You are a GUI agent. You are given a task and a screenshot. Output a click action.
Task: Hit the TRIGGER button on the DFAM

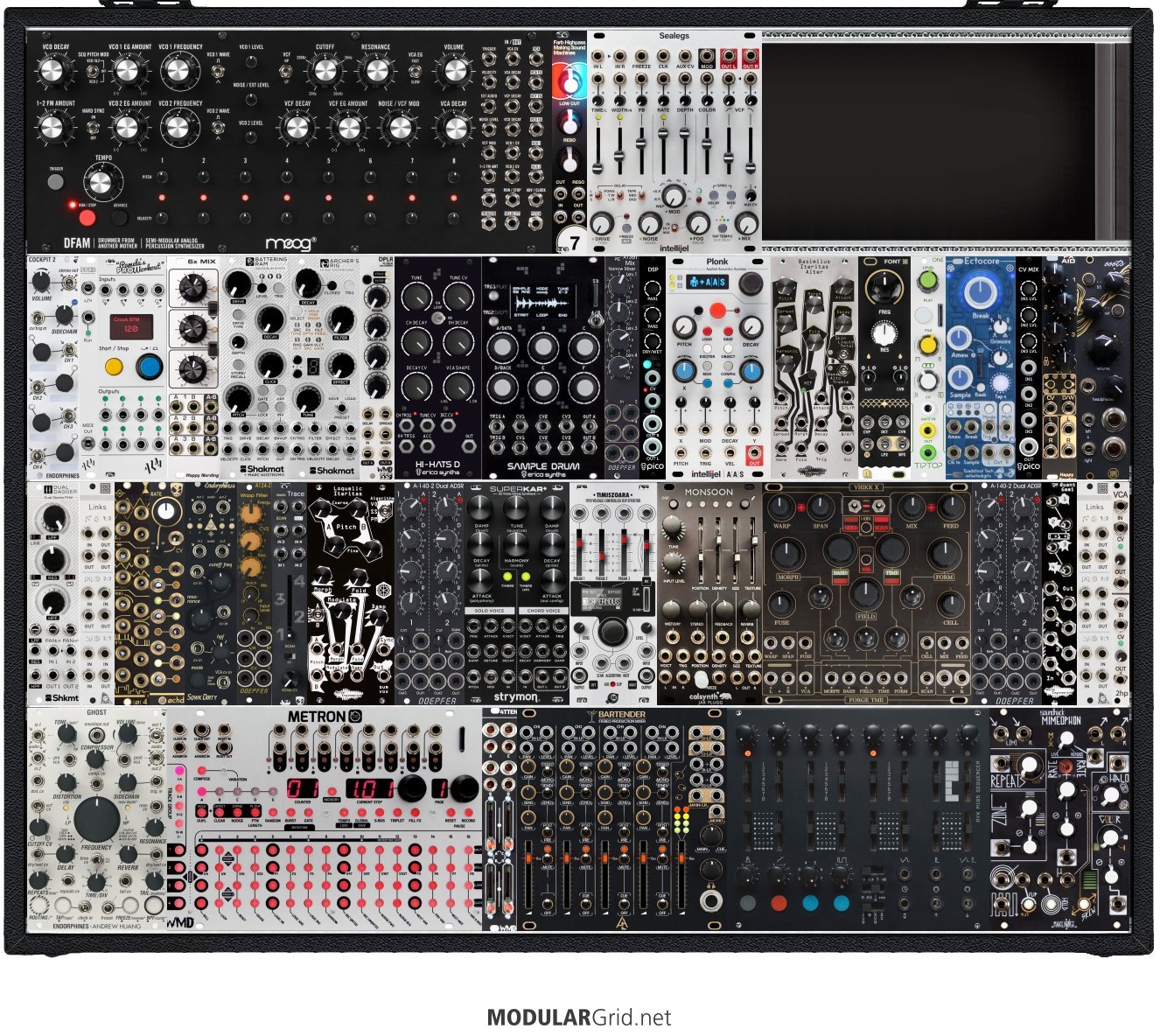[56, 182]
